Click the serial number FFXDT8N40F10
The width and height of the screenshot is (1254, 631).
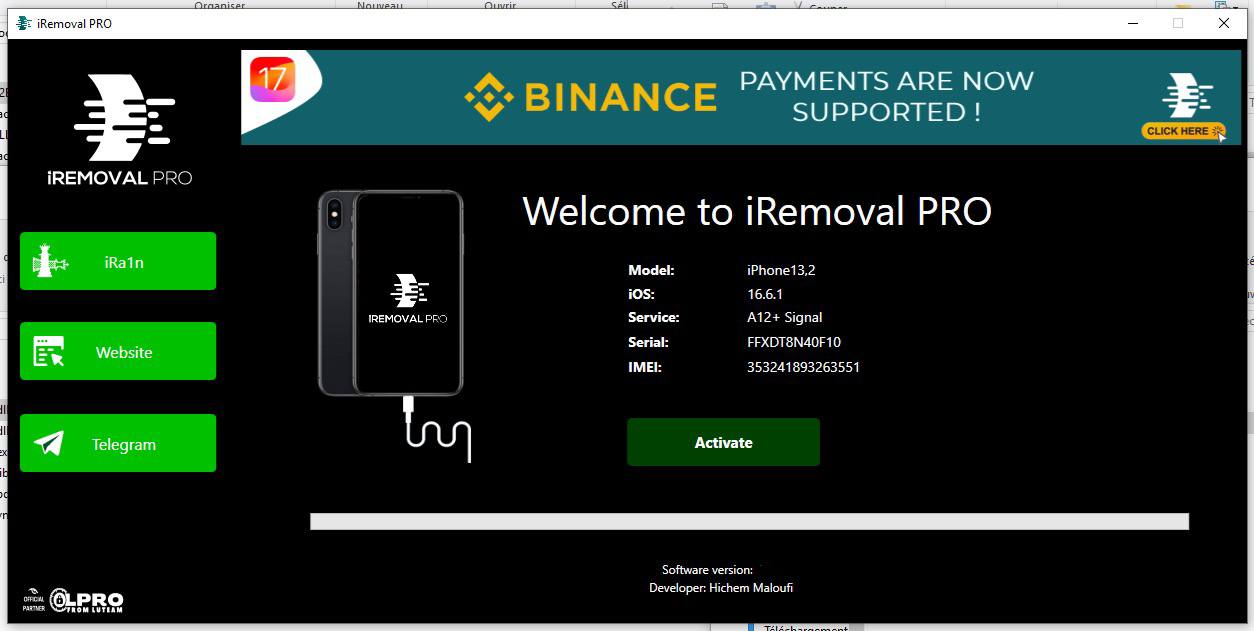click(794, 342)
